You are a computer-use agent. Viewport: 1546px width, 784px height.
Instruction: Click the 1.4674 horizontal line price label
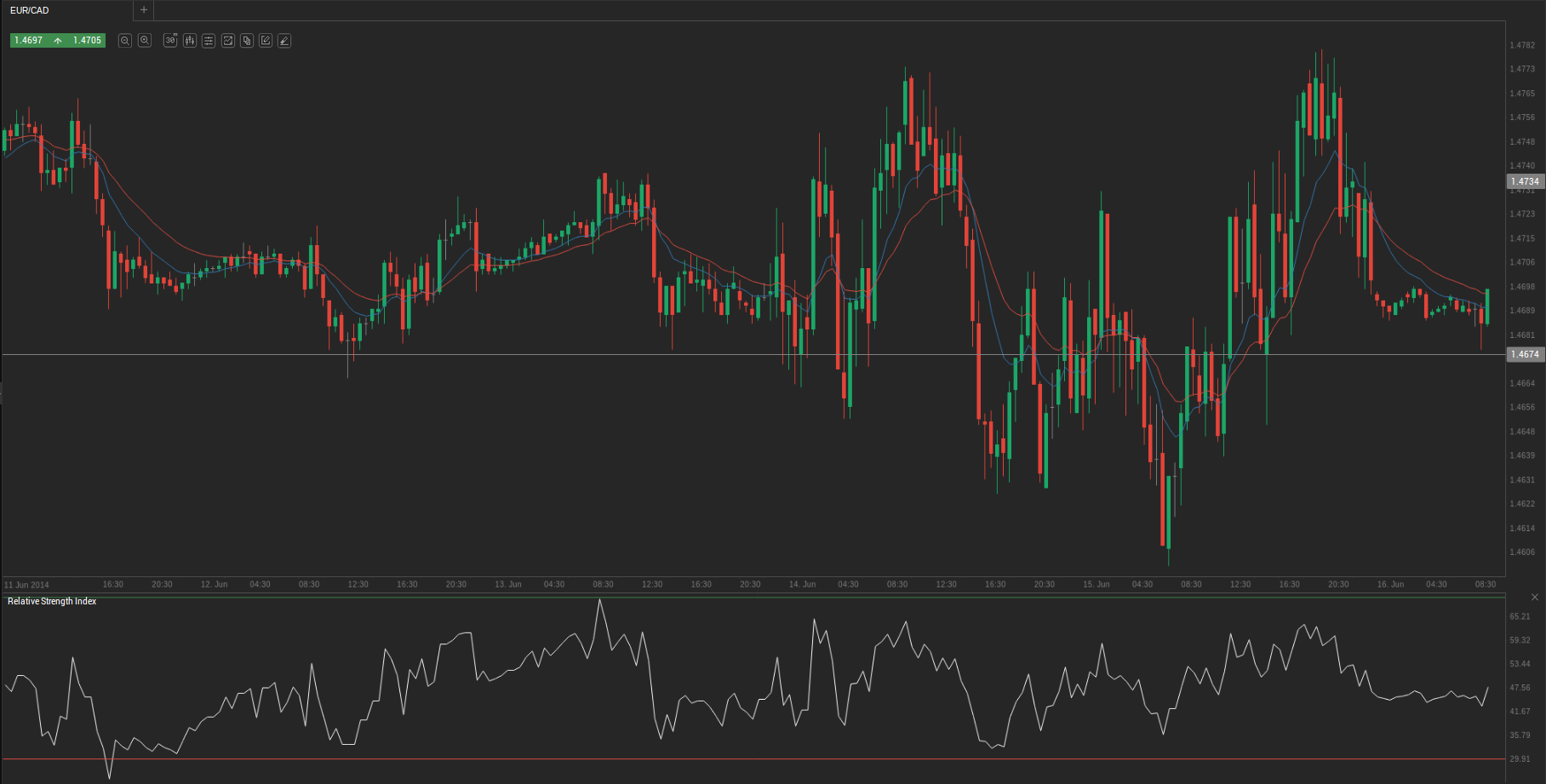1525,354
